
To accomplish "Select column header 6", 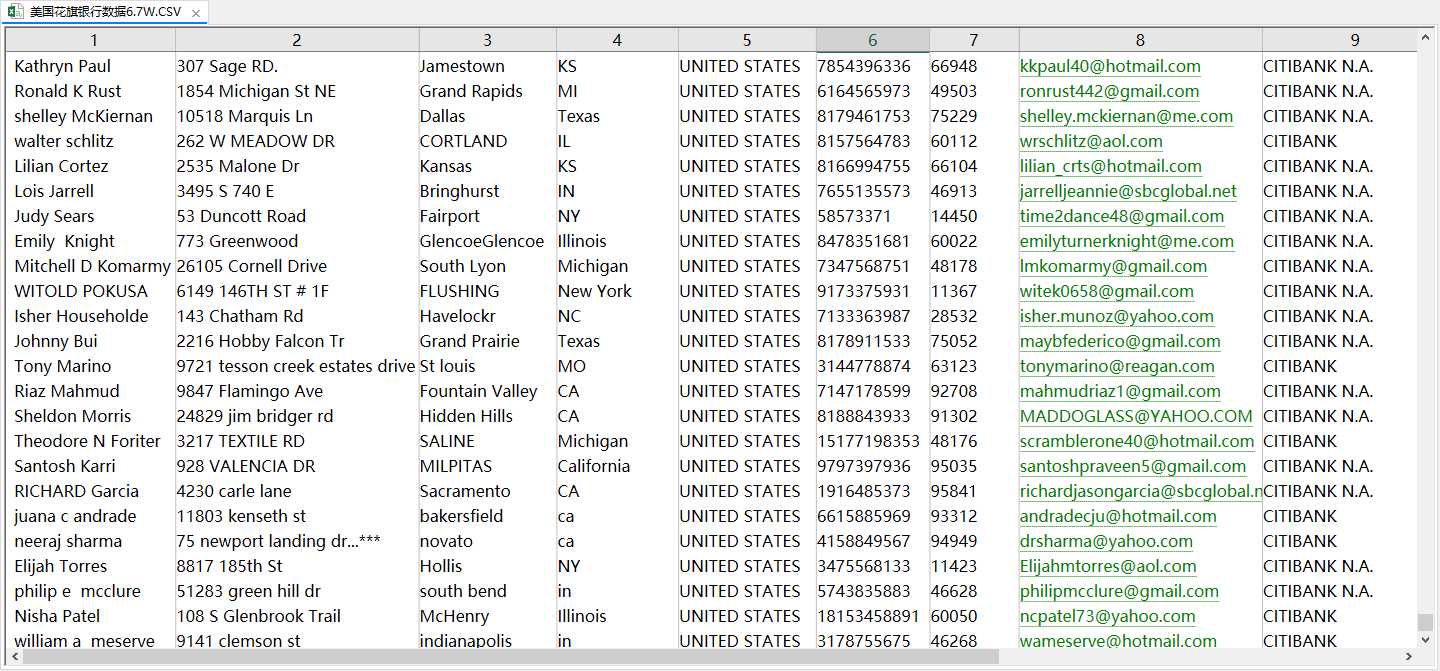I will coord(873,40).
